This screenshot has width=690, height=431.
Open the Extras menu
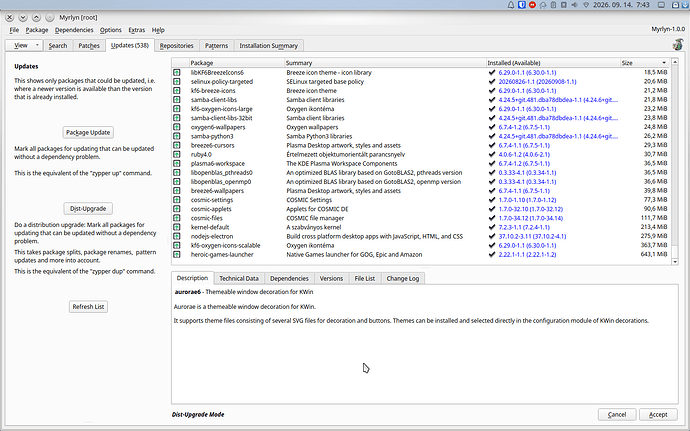pyautogui.click(x=136, y=30)
